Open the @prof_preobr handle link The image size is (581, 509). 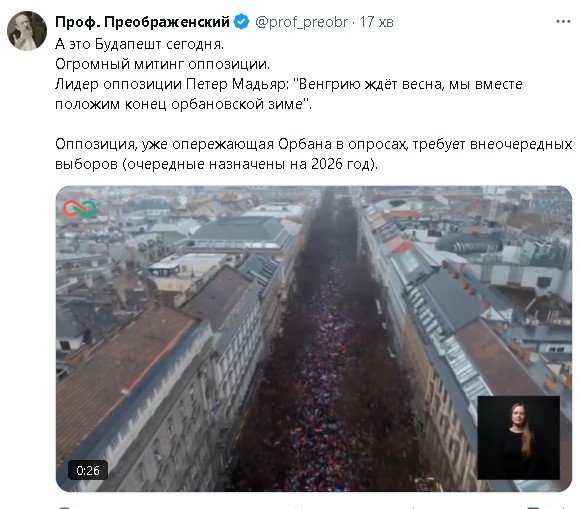302,22
